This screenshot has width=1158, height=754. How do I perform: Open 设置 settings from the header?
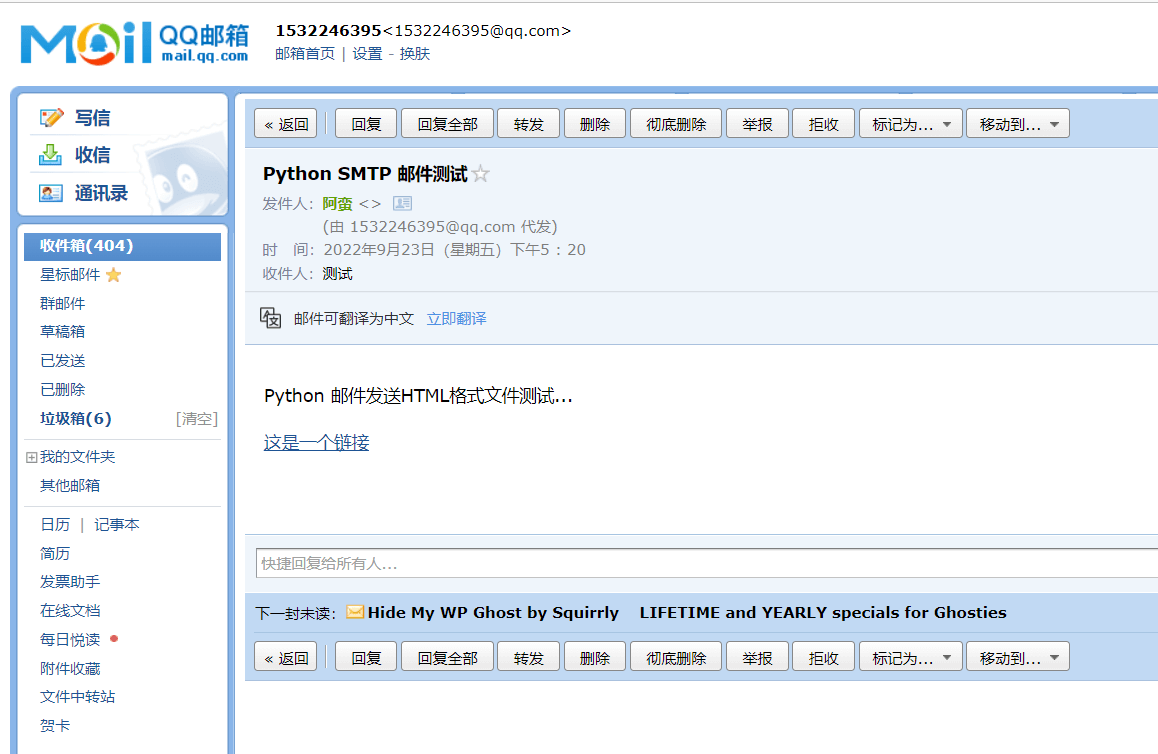(366, 53)
